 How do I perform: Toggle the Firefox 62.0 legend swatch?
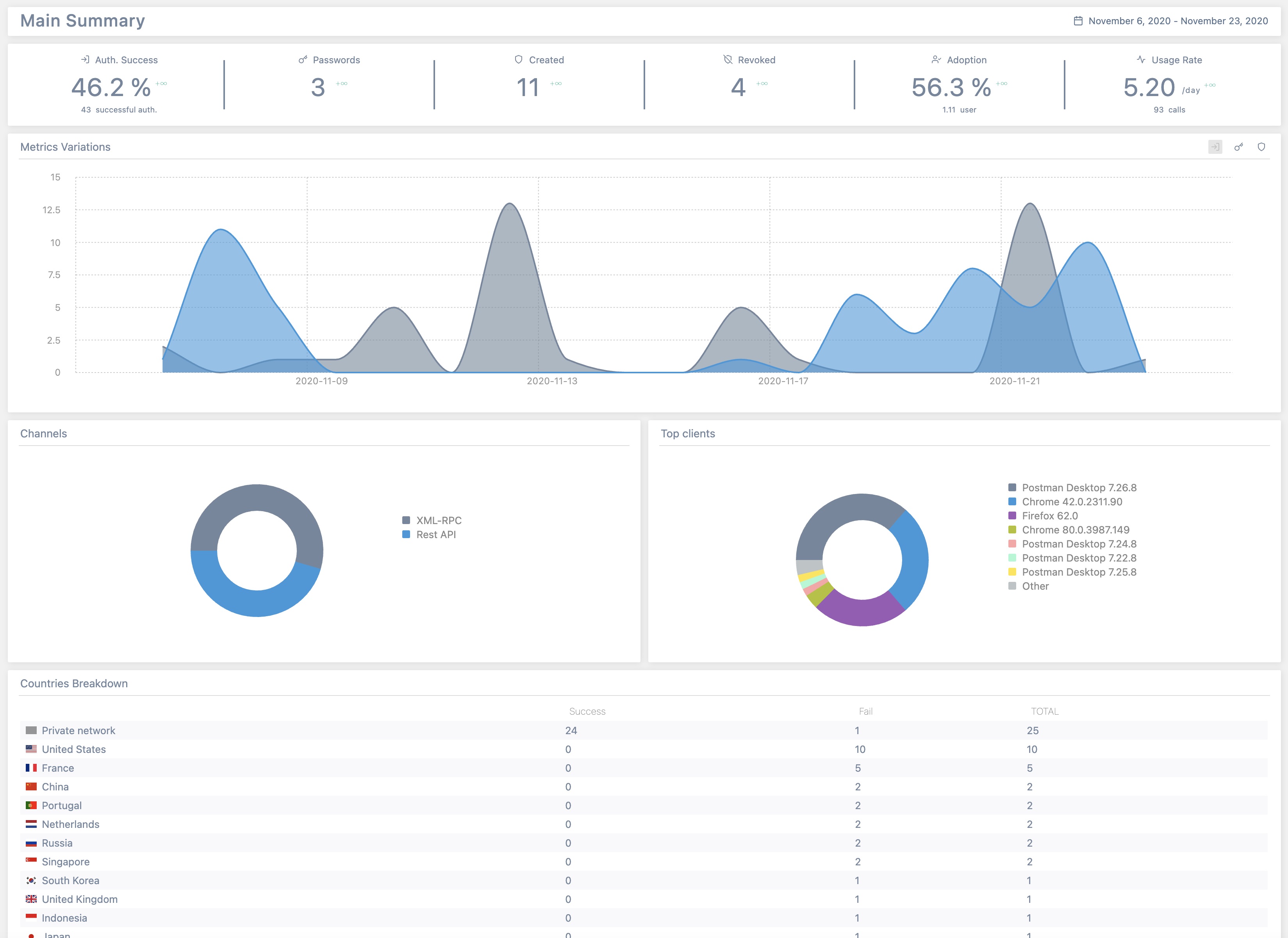[x=1012, y=515]
